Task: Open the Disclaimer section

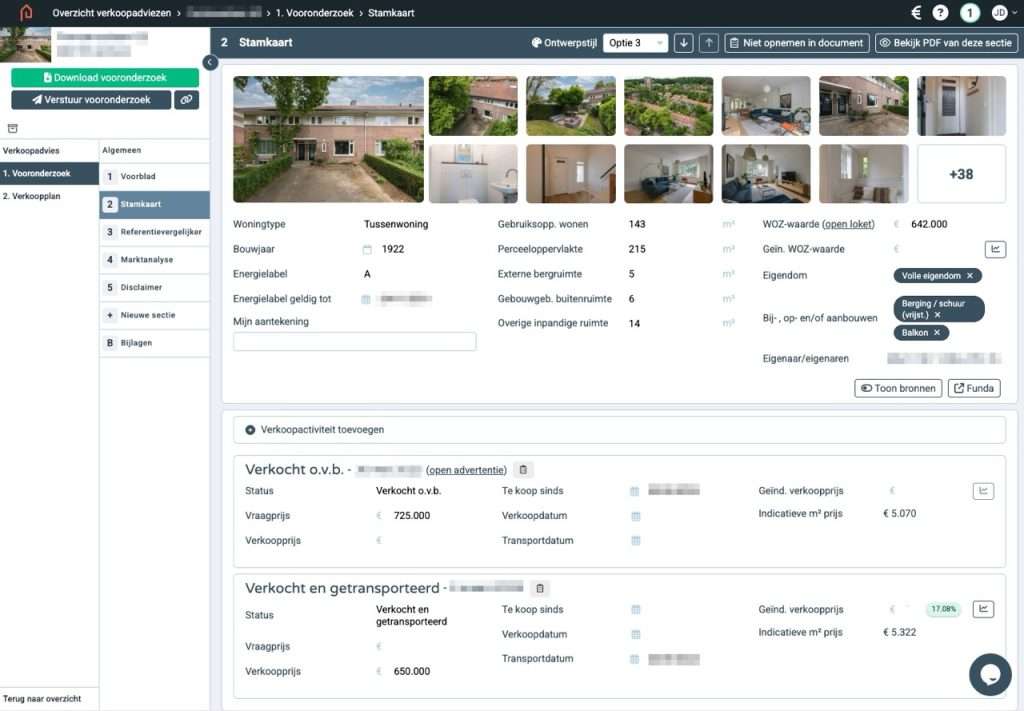Action: pyautogui.click(x=155, y=287)
